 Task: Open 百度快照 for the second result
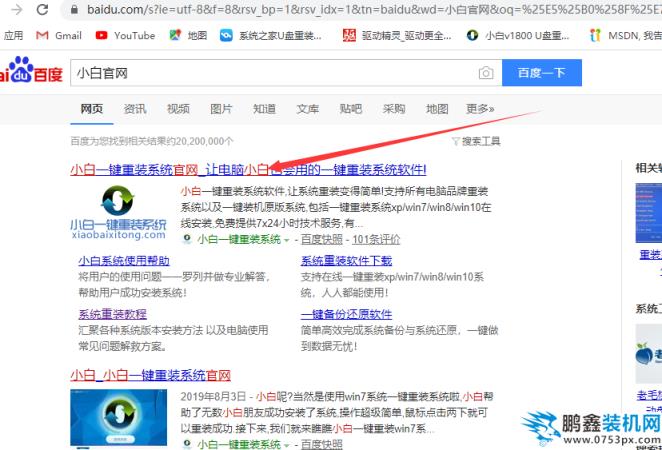coord(322,444)
